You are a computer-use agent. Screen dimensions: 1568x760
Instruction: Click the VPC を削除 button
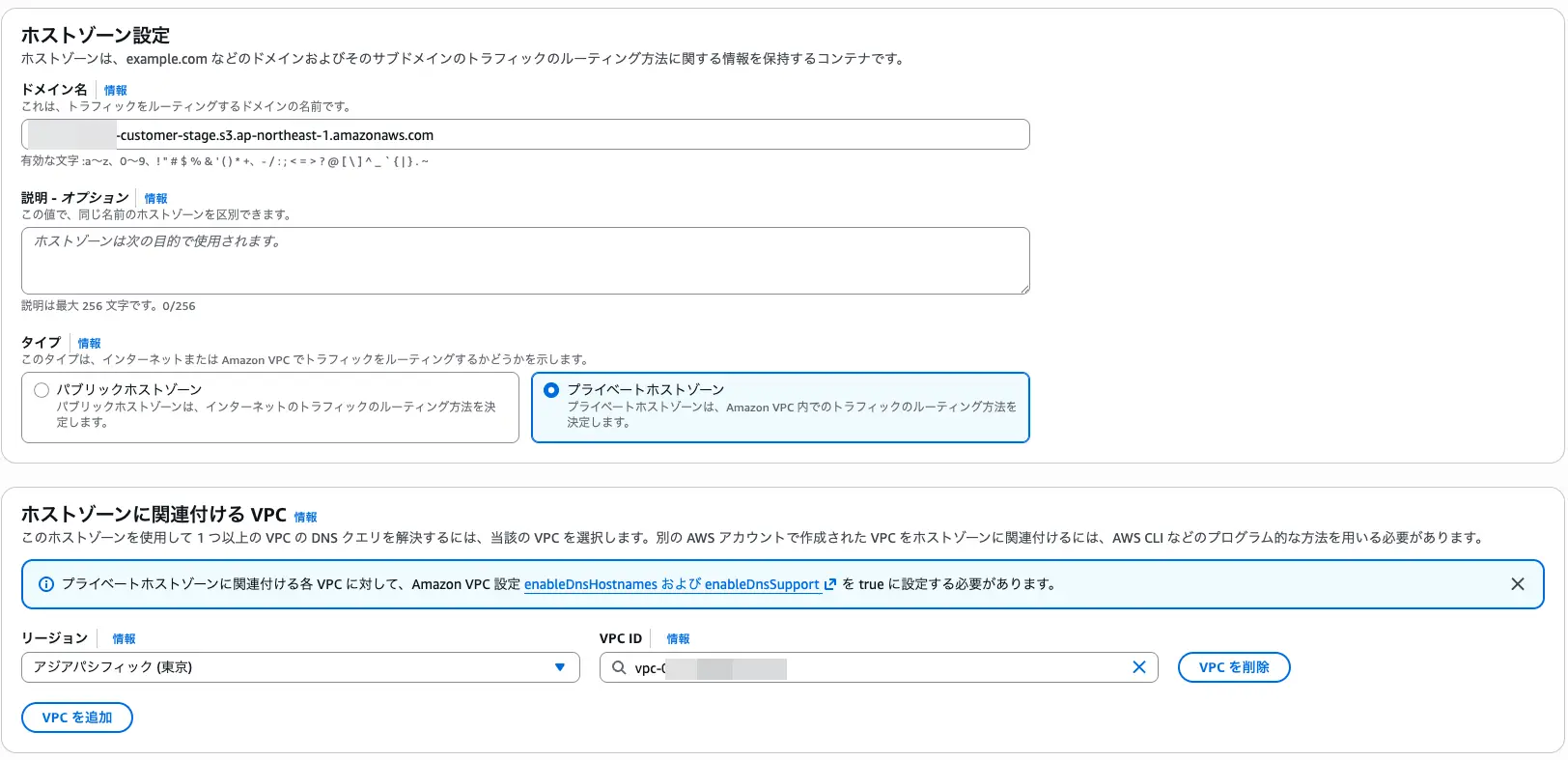click(1233, 667)
